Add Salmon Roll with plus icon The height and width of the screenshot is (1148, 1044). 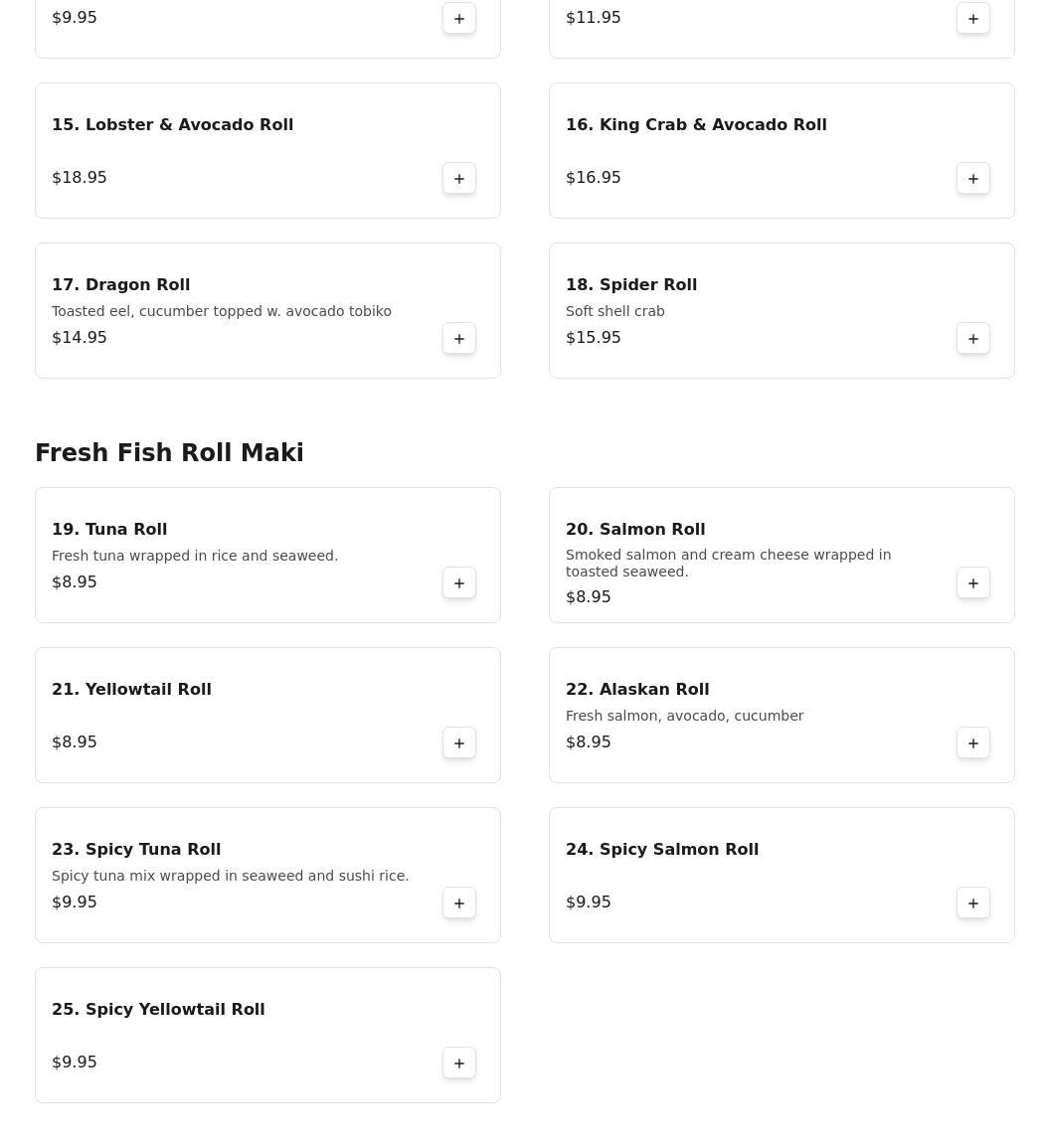pos(973,582)
